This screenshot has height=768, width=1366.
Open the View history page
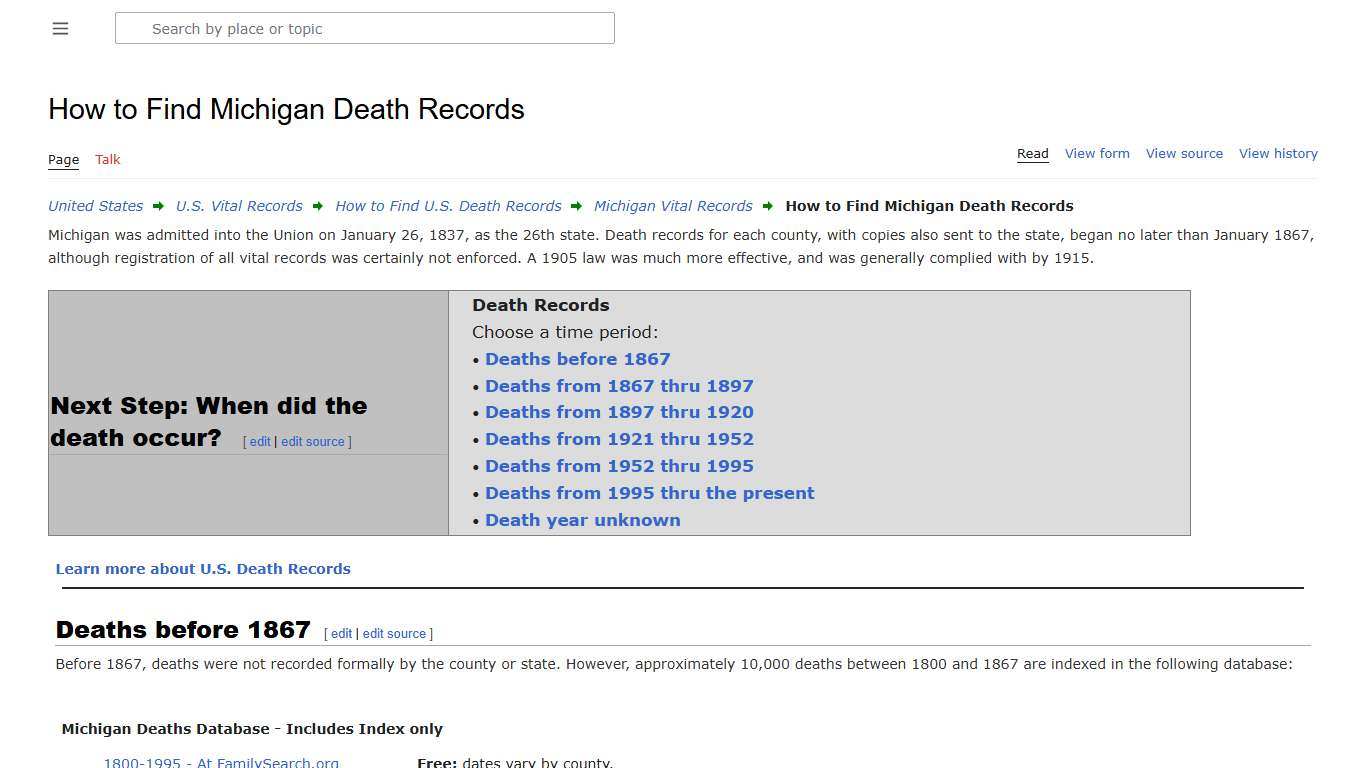[x=1278, y=153]
